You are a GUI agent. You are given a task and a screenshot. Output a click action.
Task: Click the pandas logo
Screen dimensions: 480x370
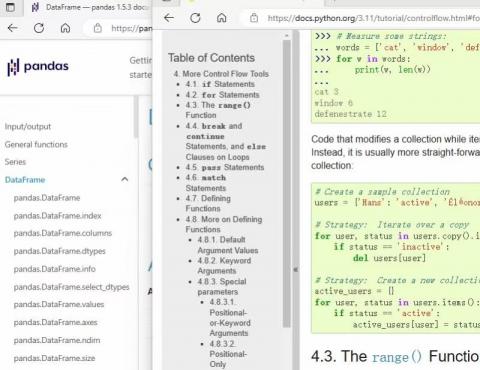click(38, 67)
